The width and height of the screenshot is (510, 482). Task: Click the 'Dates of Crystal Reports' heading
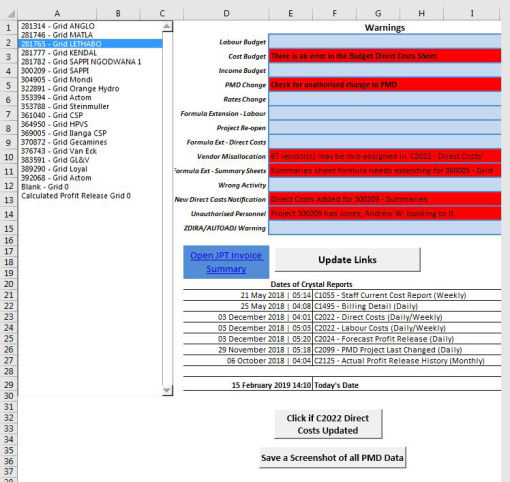click(311, 284)
